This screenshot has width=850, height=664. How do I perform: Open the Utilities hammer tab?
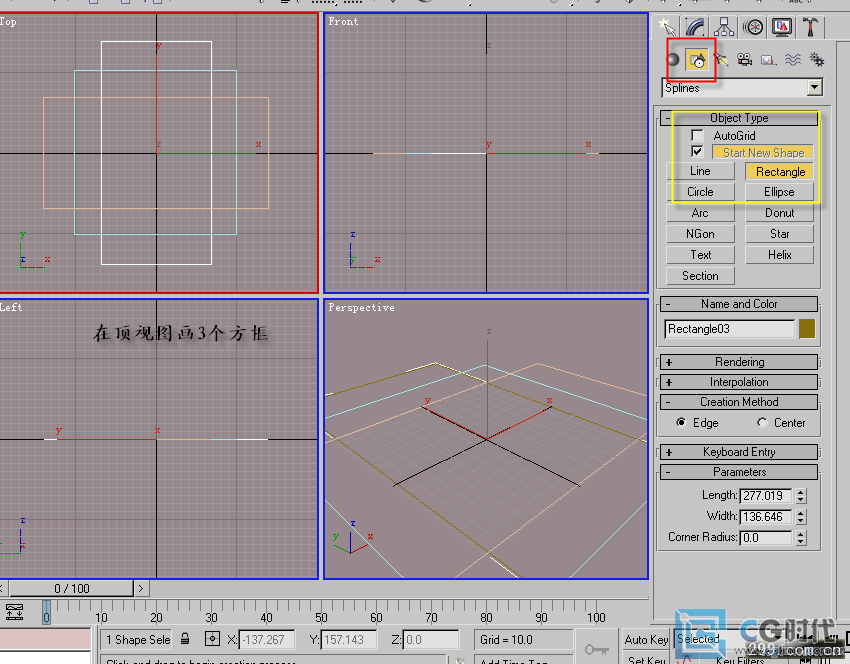[810, 27]
